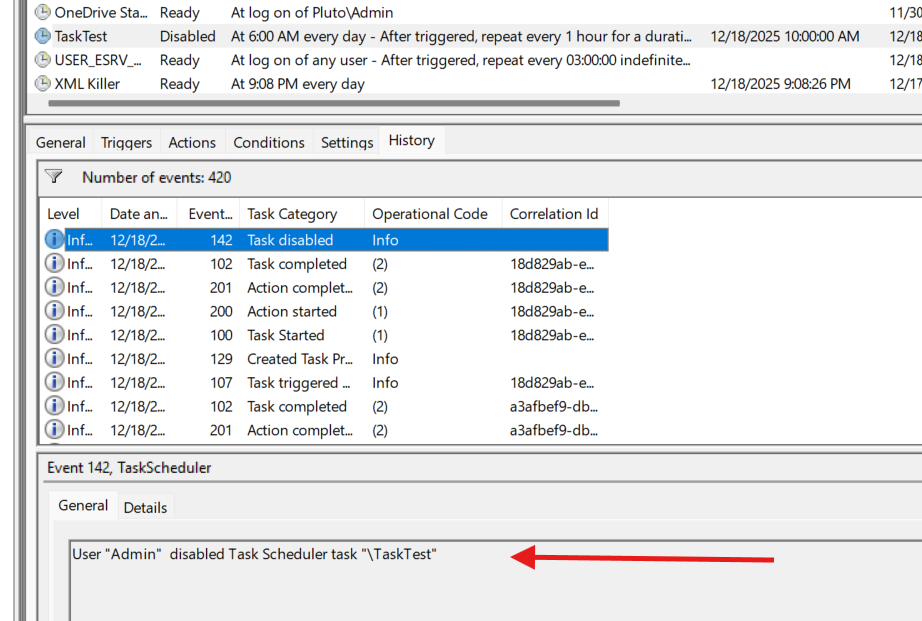Sort by the Event ID column header
The width and height of the screenshot is (922, 621).
coord(209,214)
